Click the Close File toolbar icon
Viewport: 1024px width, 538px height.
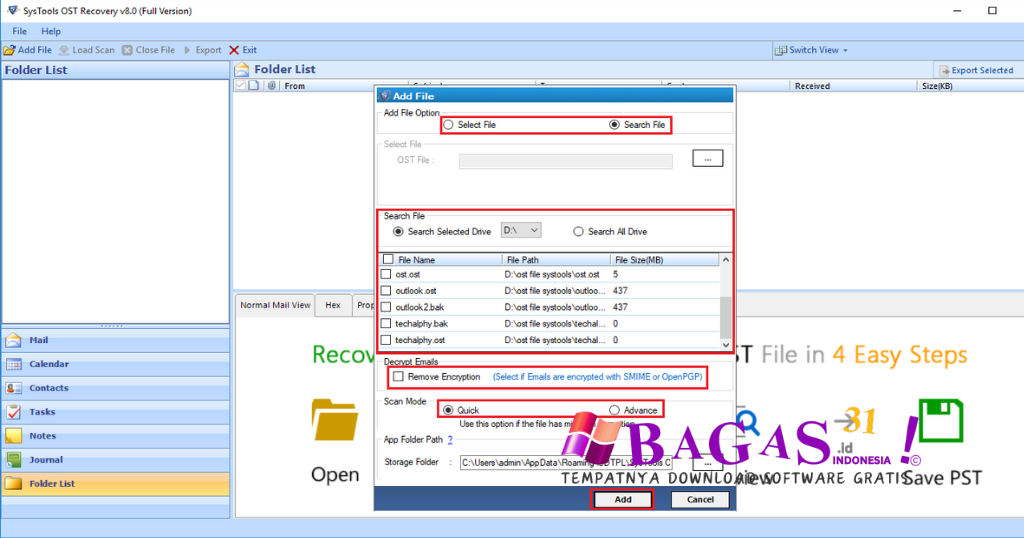(x=127, y=50)
